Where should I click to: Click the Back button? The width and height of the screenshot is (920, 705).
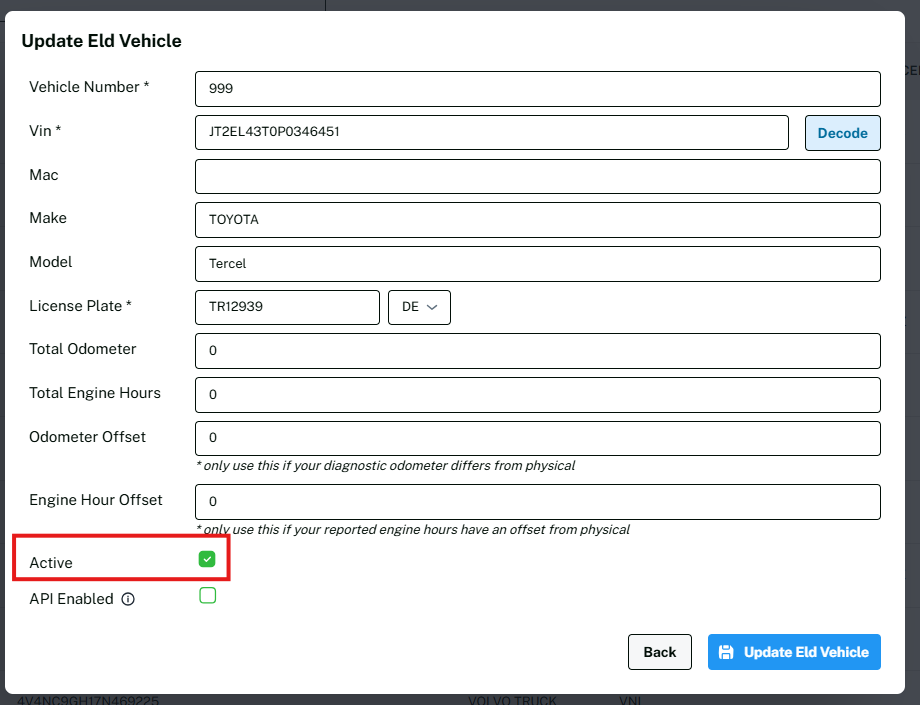[660, 652]
